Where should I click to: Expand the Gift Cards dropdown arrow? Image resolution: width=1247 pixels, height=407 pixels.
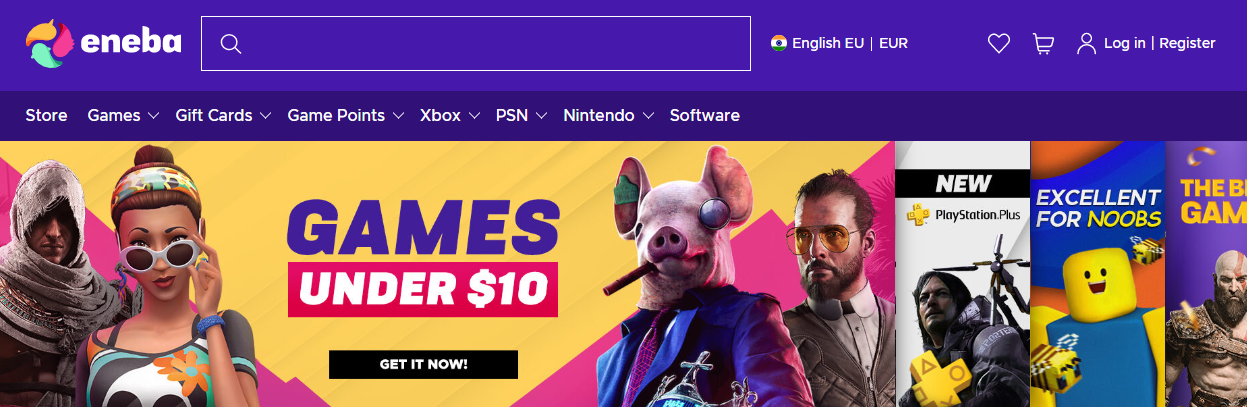pos(265,116)
